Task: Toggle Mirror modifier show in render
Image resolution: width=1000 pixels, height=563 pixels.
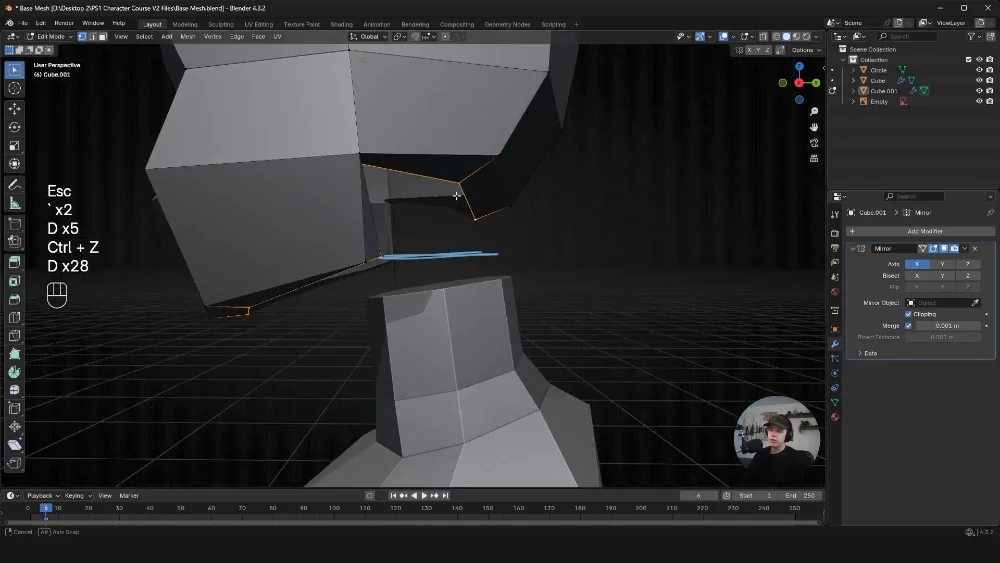Action: pos(955,249)
